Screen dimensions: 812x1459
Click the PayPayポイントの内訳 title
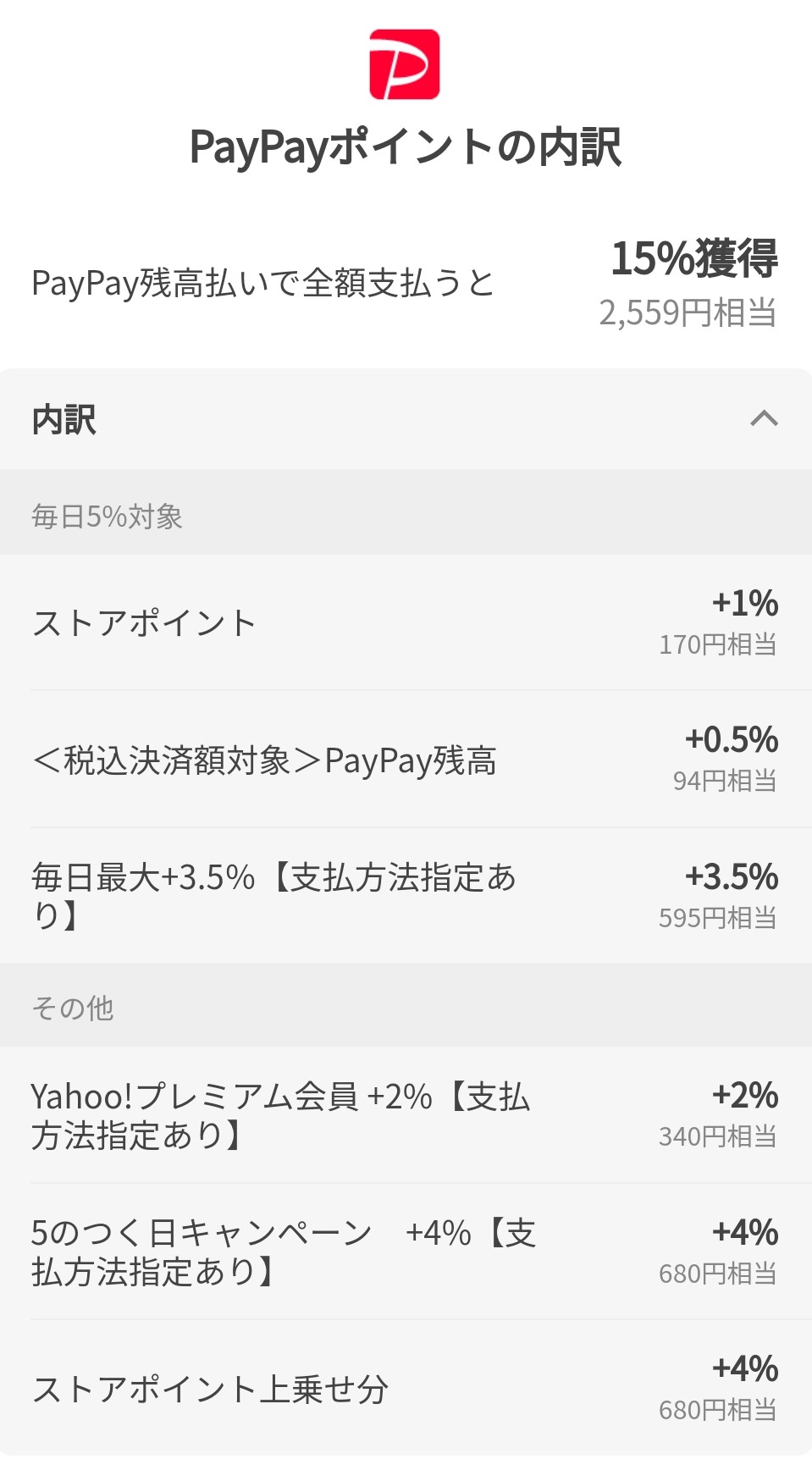[406, 147]
